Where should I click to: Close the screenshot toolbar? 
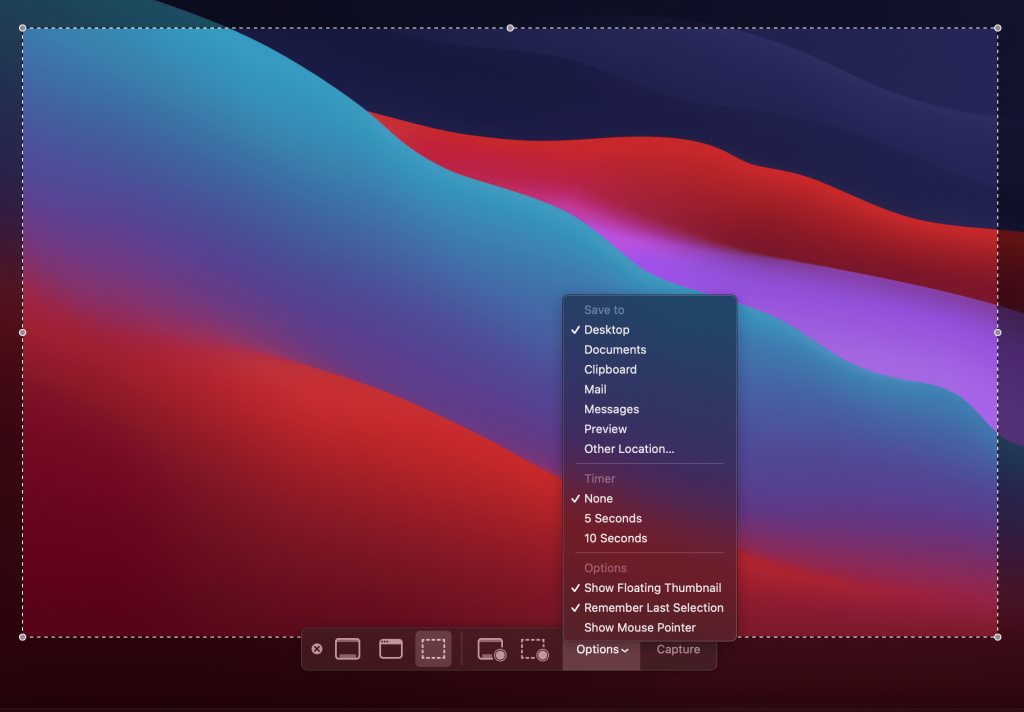pos(317,649)
